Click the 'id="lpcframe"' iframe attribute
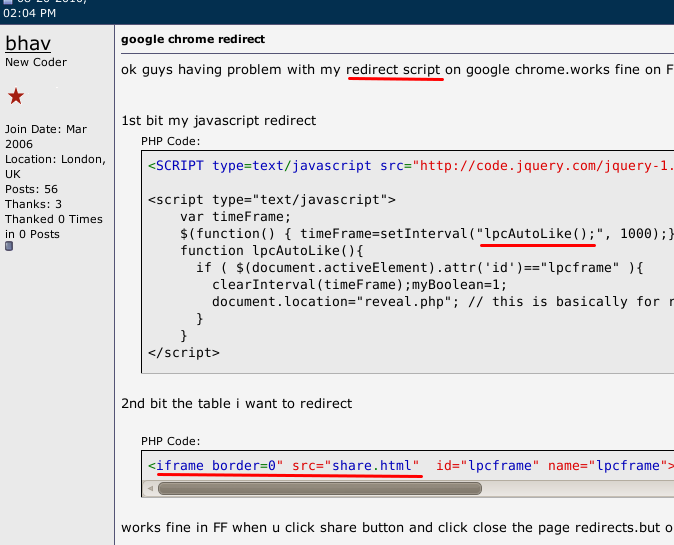 click(487, 466)
